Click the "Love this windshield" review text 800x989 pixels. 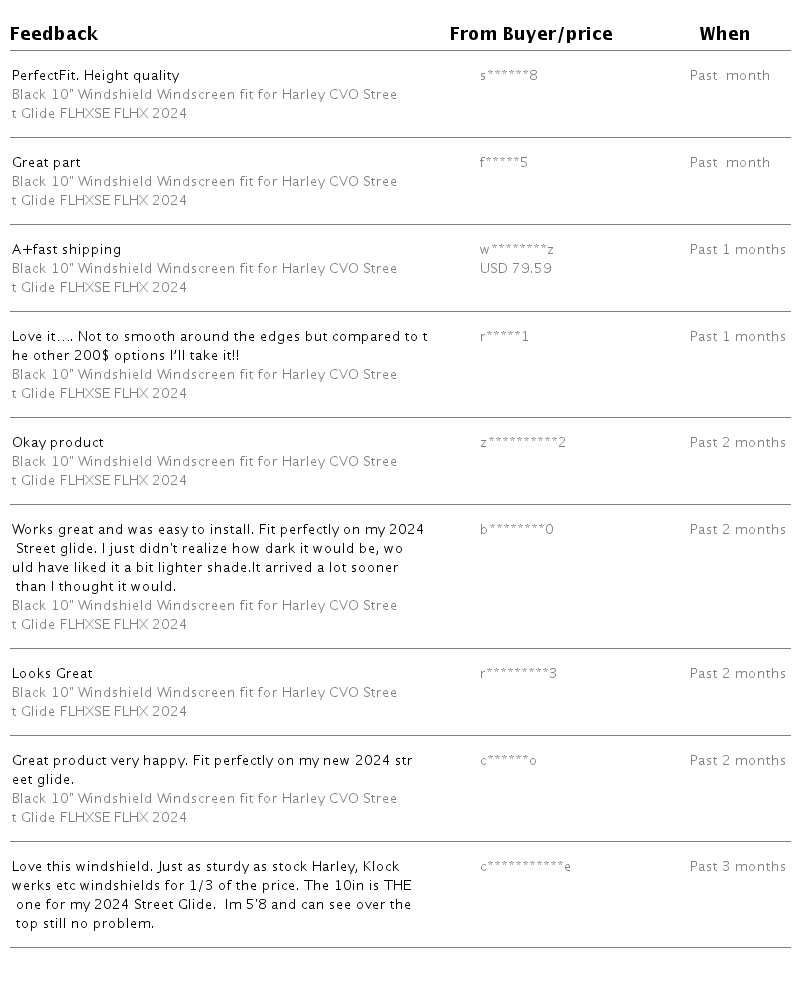[x=212, y=895]
